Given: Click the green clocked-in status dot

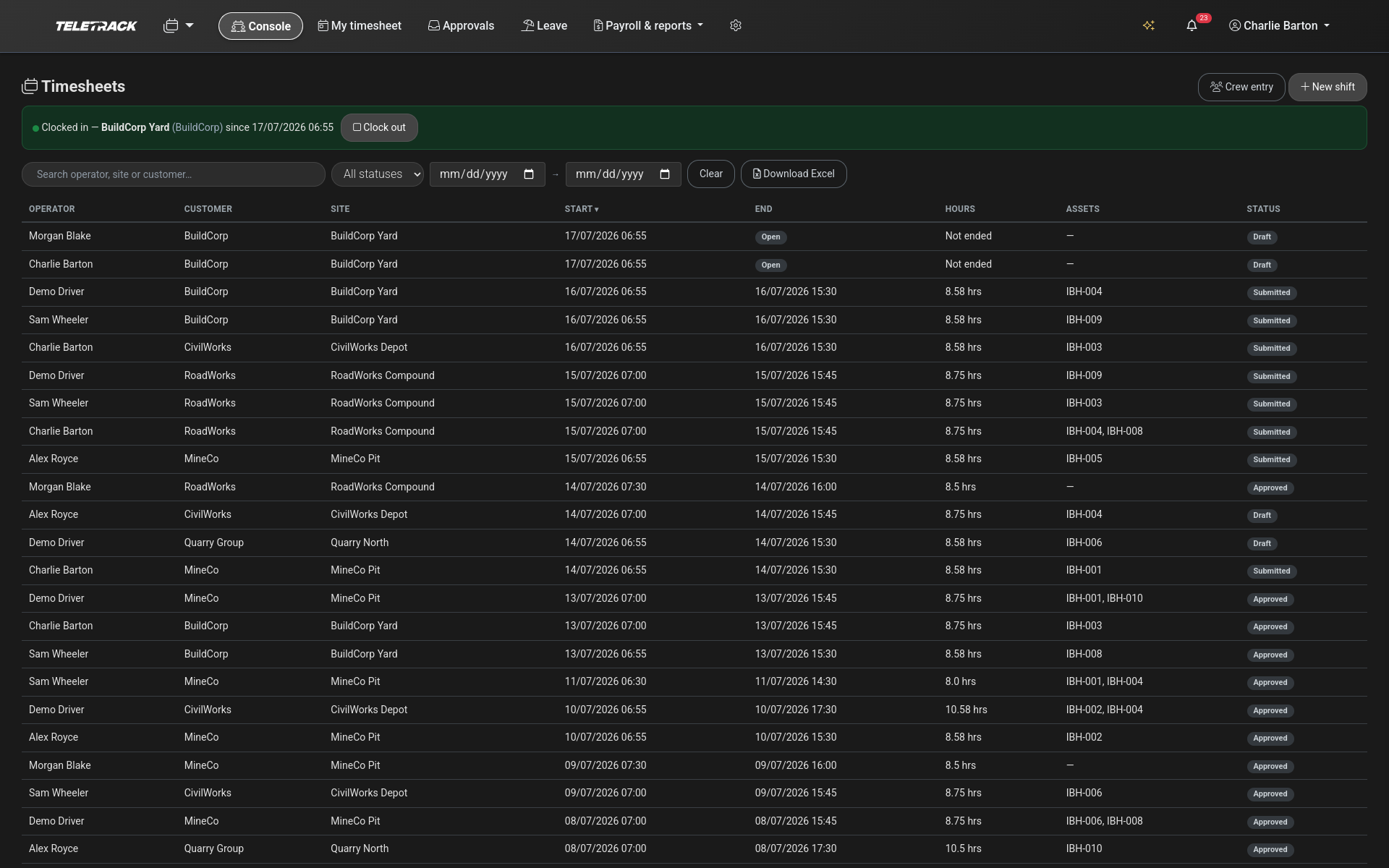Looking at the screenshot, I should tap(35, 128).
